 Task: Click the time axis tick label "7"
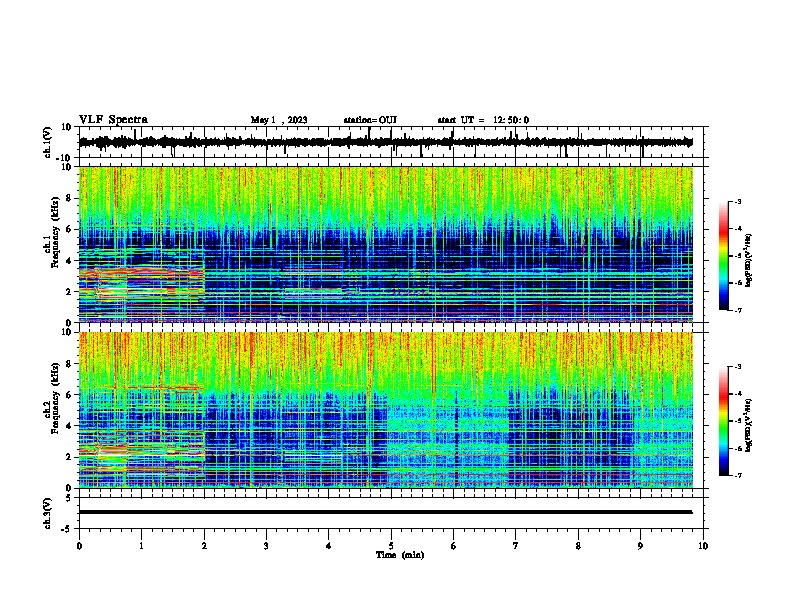click(516, 546)
